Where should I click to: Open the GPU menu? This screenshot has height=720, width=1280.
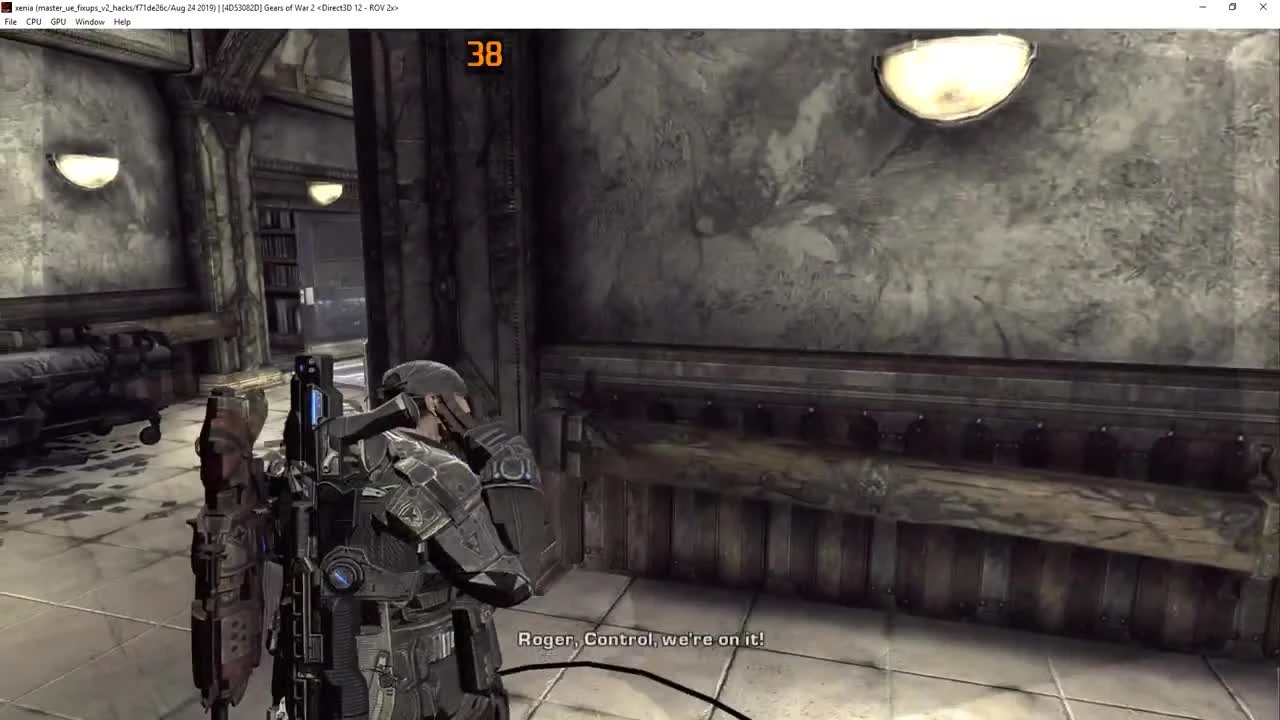tap(58, 22)
